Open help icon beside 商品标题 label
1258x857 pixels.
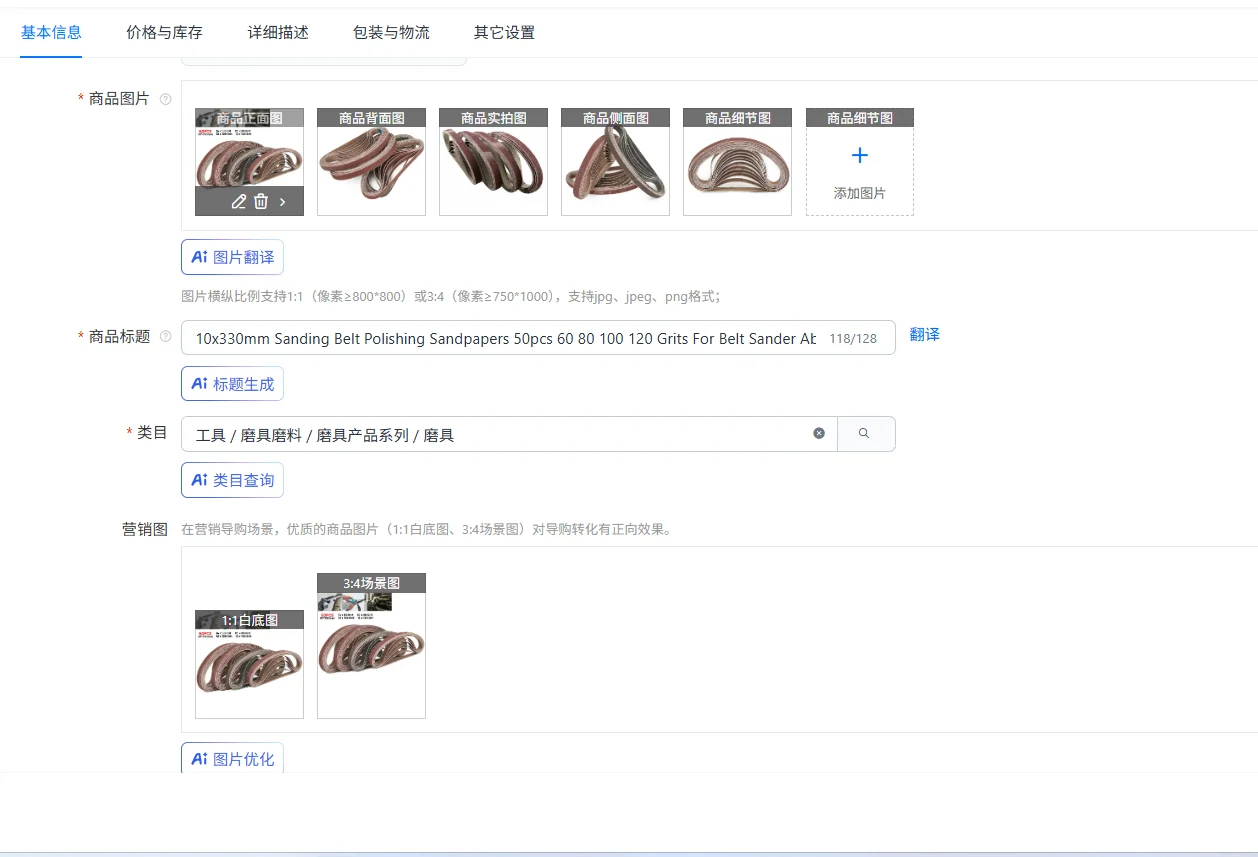166,337
